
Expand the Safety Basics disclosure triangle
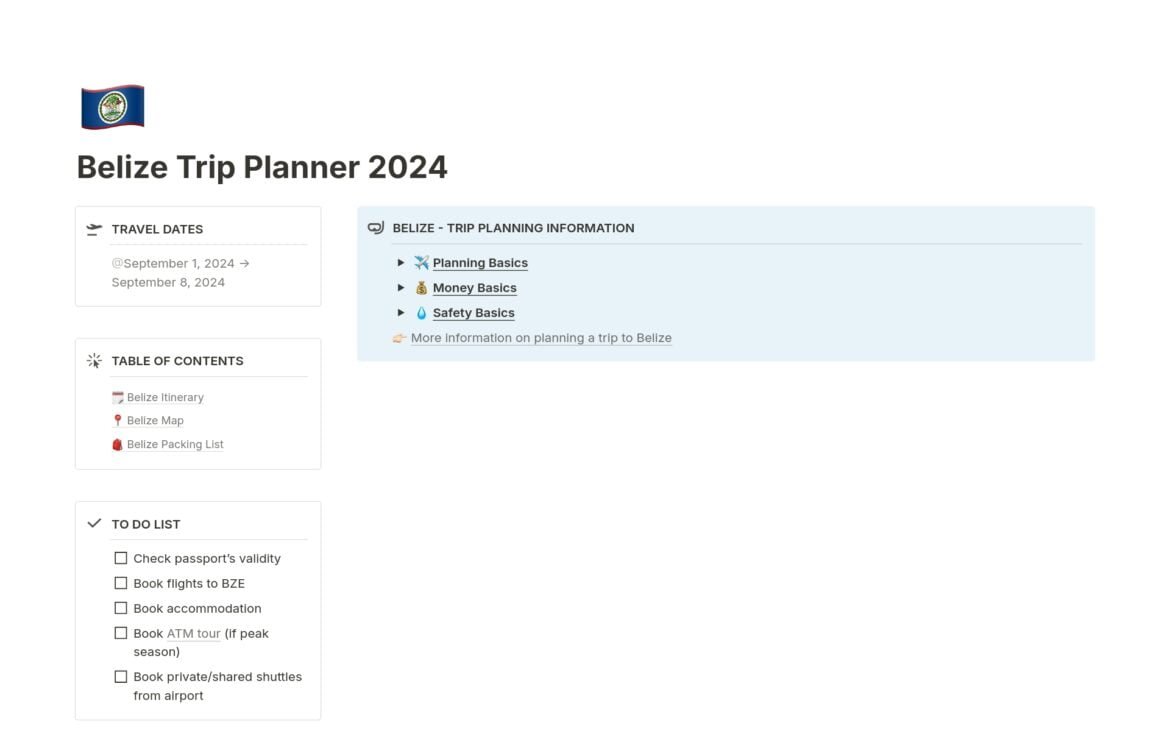(x=401, y=313)
